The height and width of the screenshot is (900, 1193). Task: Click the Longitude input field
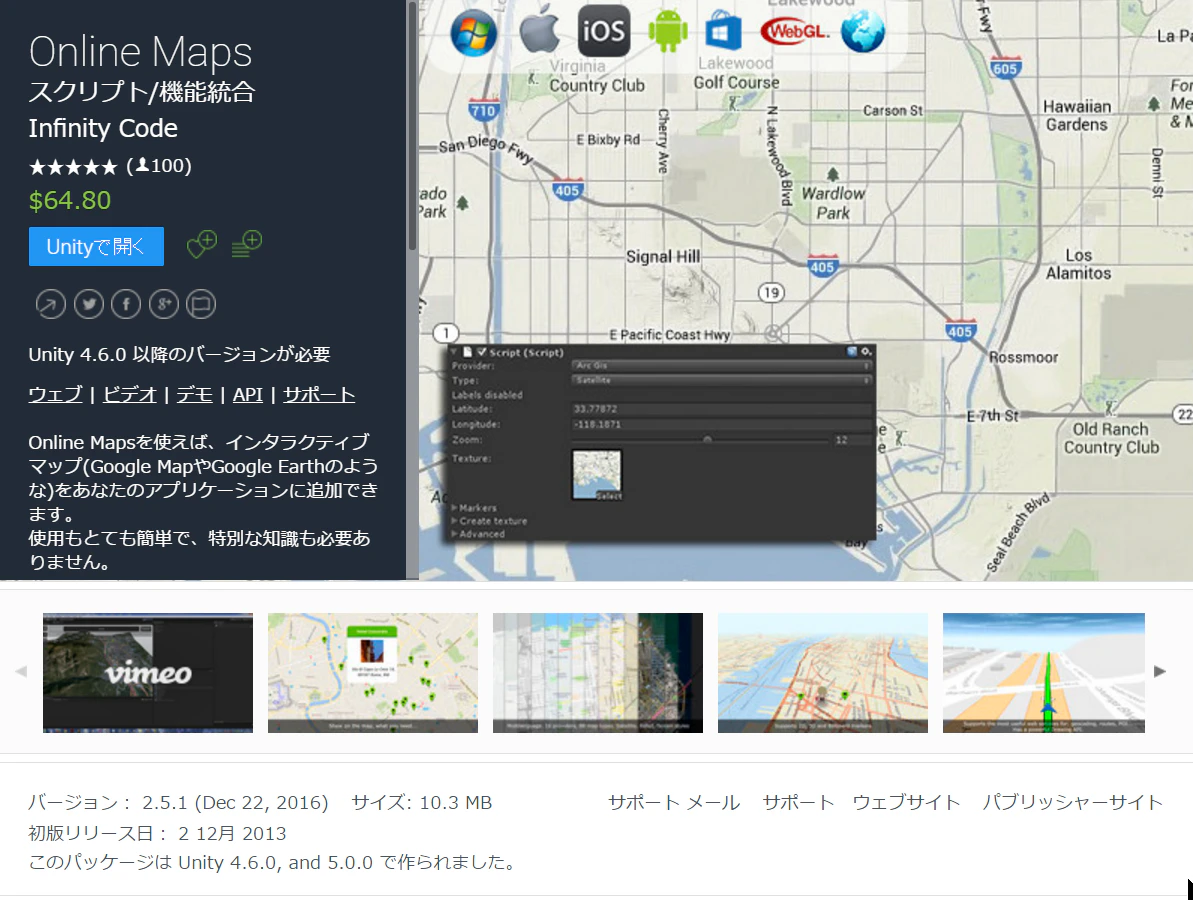click(x=721, y=425)
